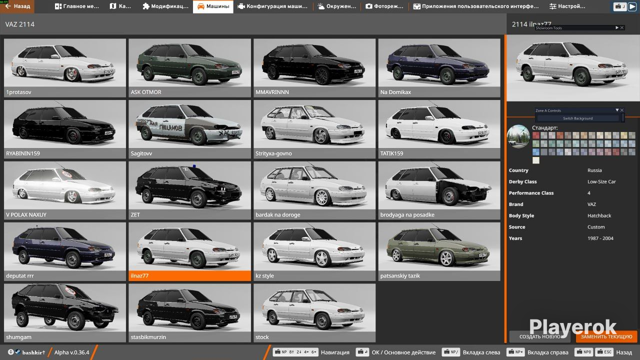The image size is (640, 360).
Task: Click the puzzle icon of the Модификац... tab
Action: click(146, 6)
